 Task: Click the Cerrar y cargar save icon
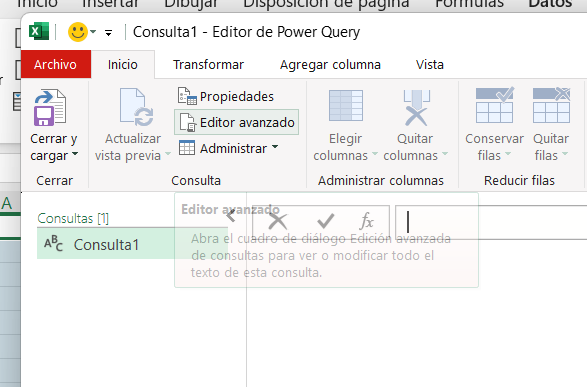tap(50, 107)
